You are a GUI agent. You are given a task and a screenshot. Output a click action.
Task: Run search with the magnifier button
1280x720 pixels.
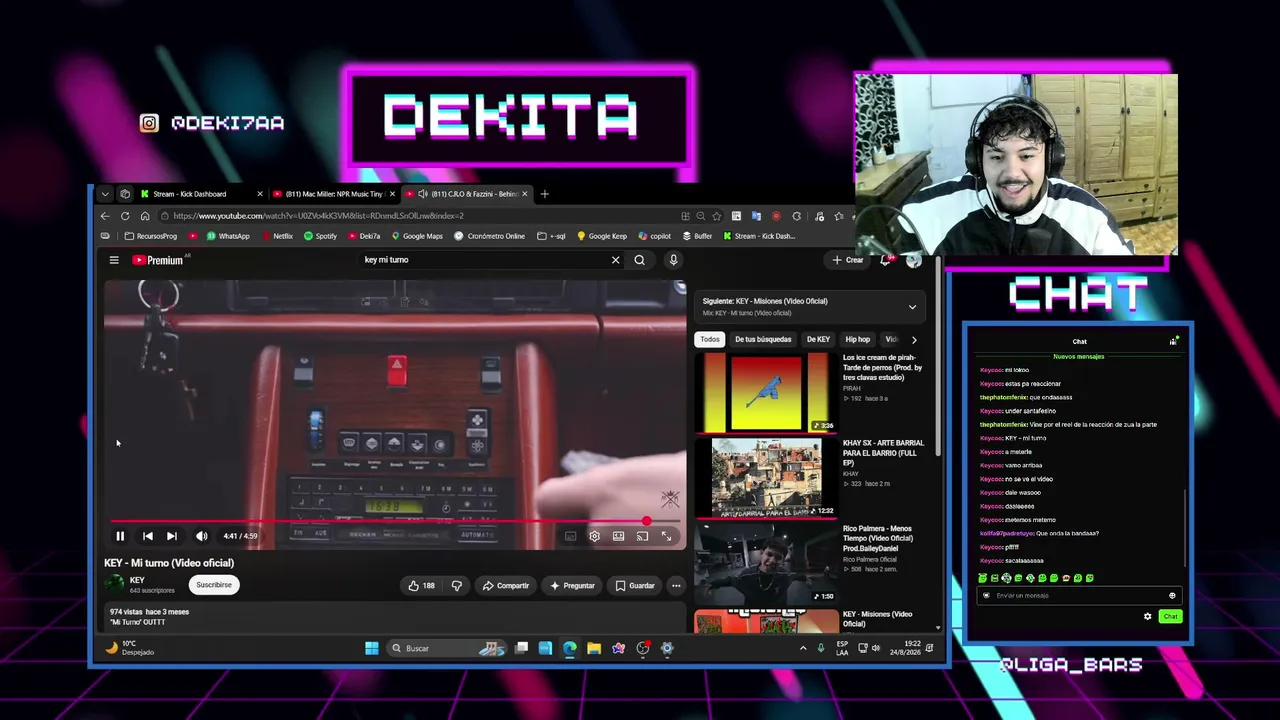tap(640, 260)
